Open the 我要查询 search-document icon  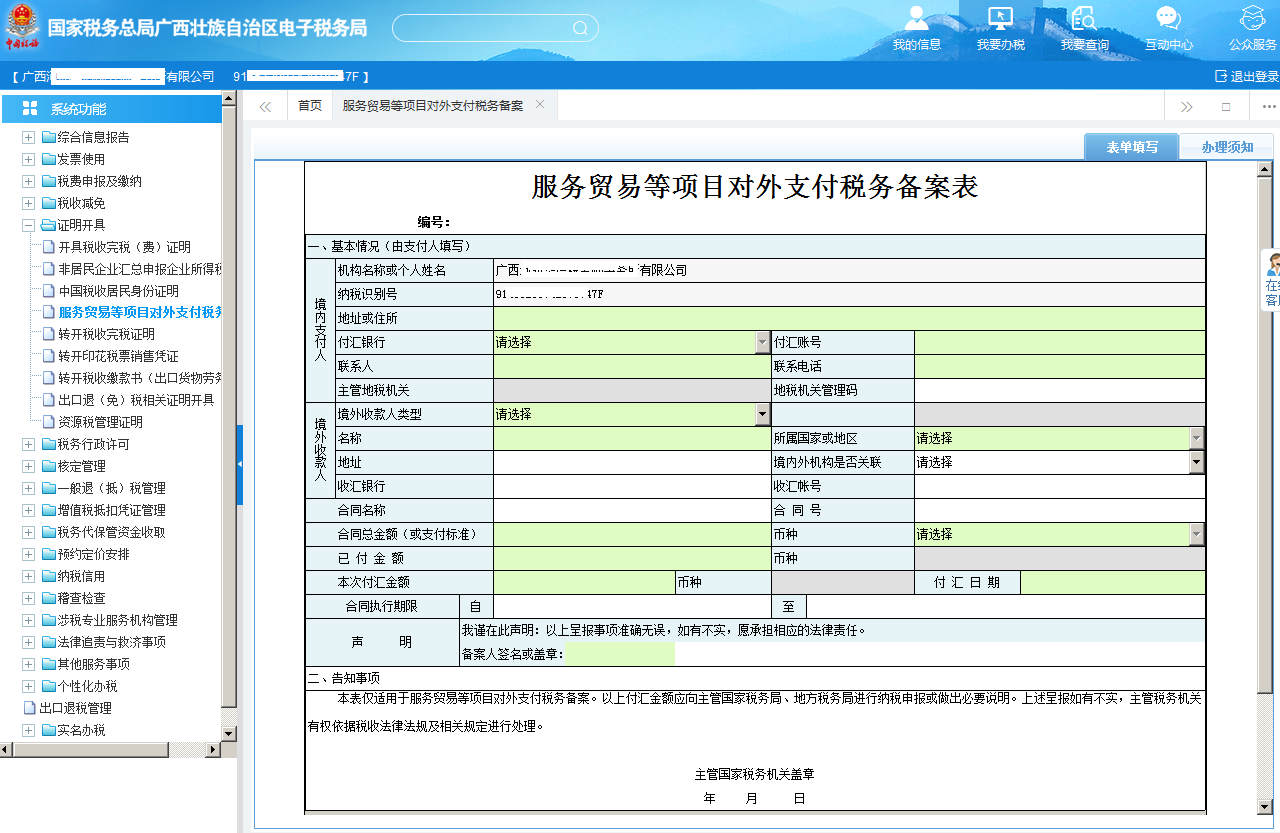coord(1084,18)
